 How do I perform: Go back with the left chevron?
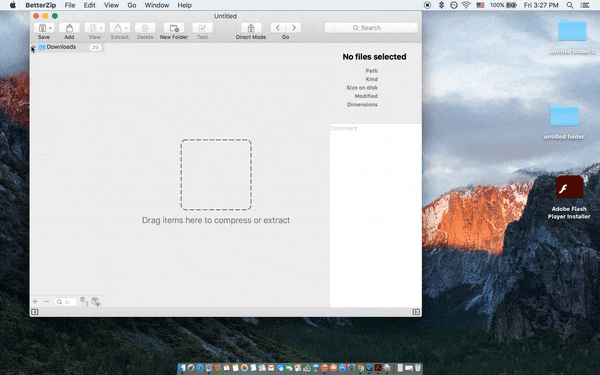coord(278,28)
